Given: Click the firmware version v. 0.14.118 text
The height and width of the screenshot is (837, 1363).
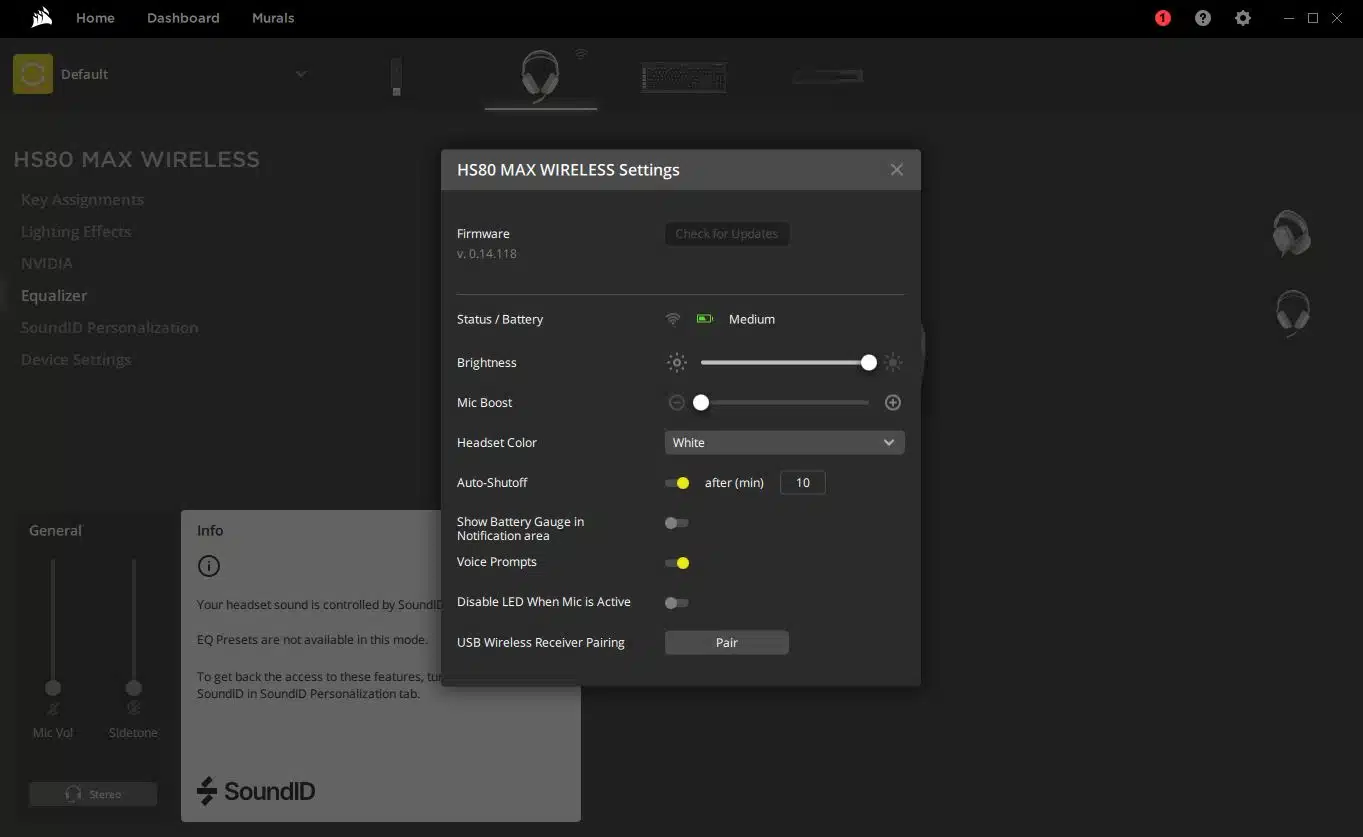Looking at the screenshot, I should [x=487, y=254].
